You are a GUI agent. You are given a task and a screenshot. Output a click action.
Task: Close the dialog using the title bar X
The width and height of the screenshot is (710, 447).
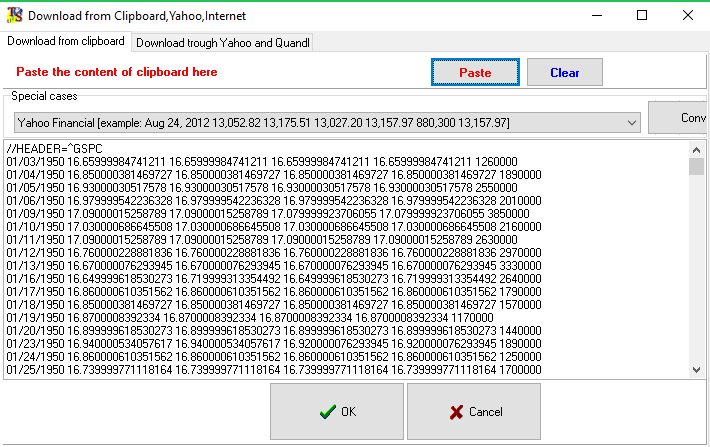tap(688, 15)
